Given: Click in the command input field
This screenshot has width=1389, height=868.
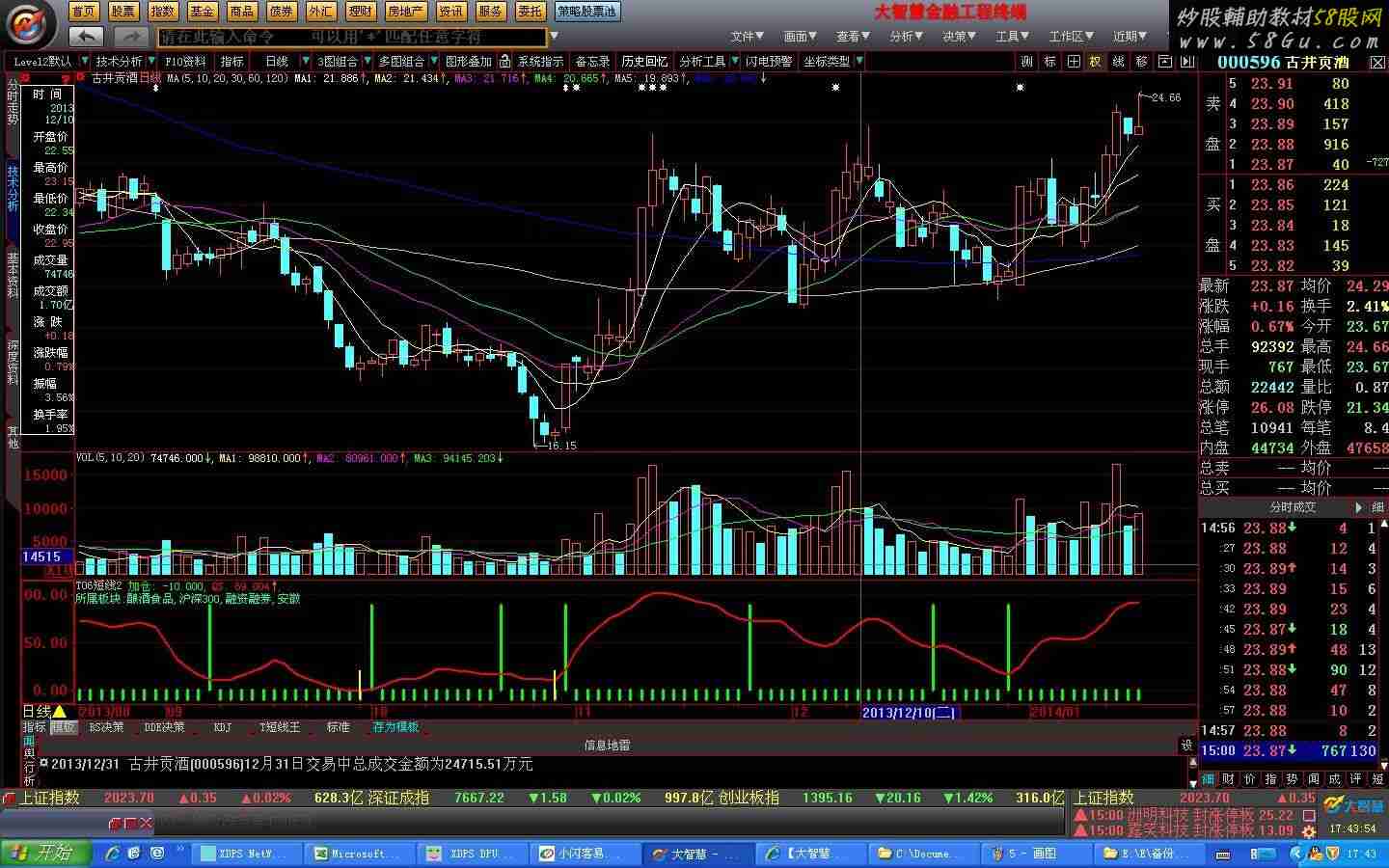Looking at the screenshot, I should click(352, 37).
